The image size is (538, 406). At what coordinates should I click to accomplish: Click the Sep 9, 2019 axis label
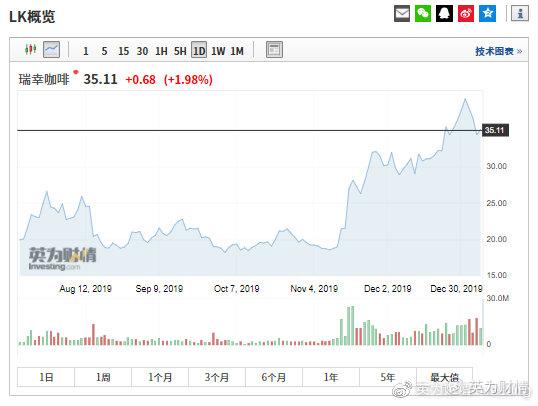pyautogui.click(x=159, y=289)
